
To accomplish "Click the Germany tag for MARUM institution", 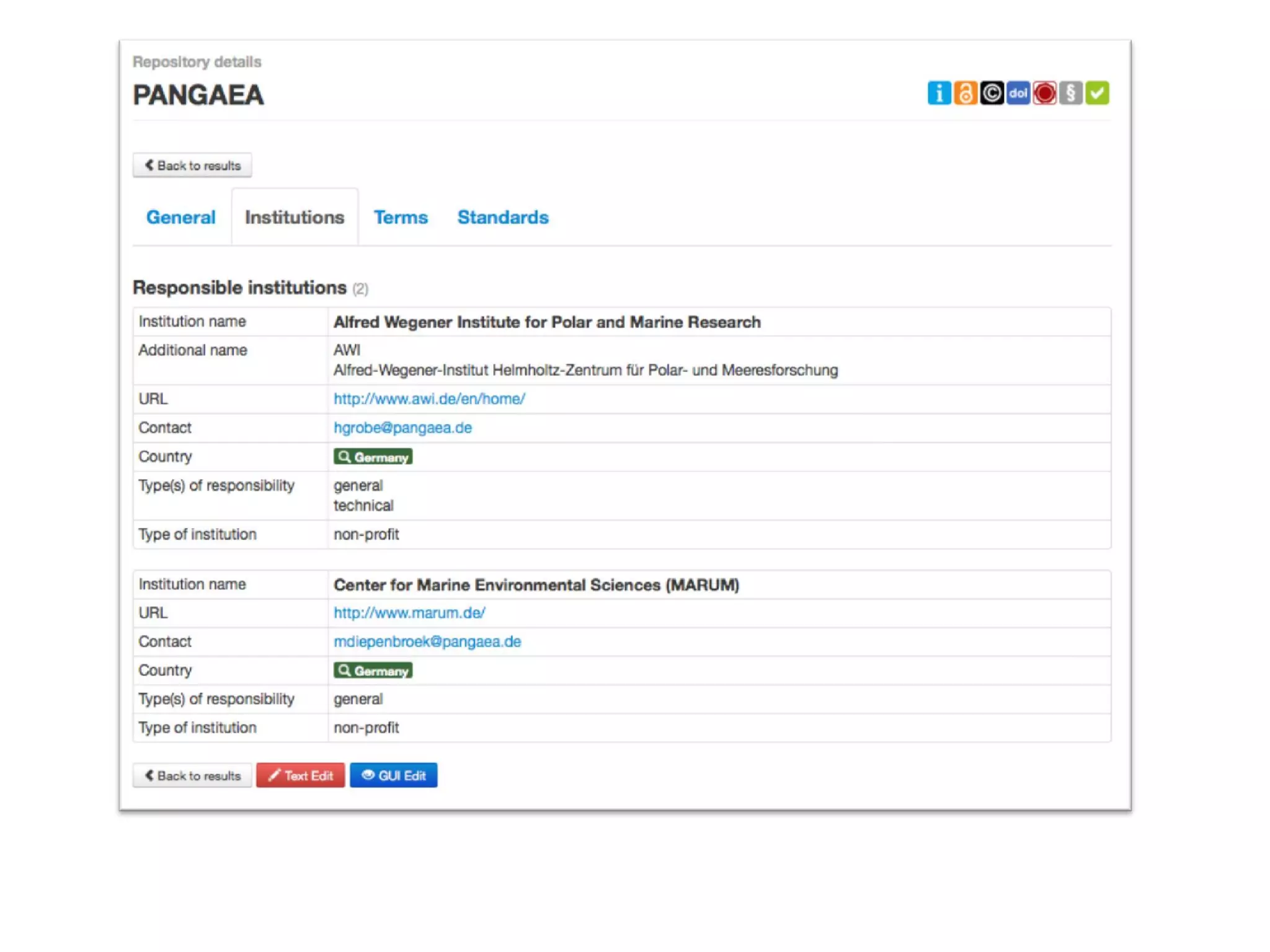I will coord(373,671).
